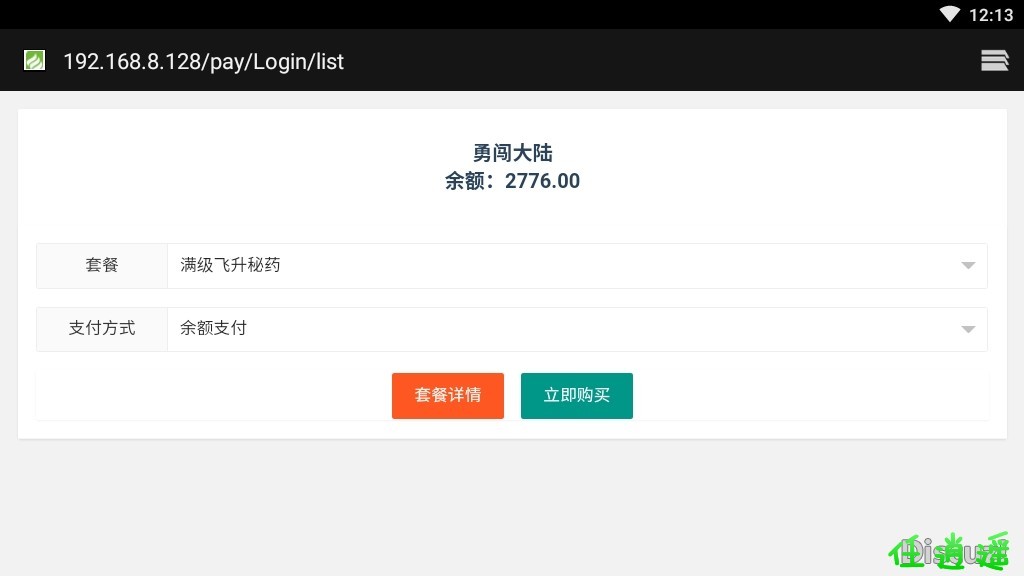Tap the 勇闯大陆 title heading
The width and height of the screenshot is (1024, 576).
point(513,153)
